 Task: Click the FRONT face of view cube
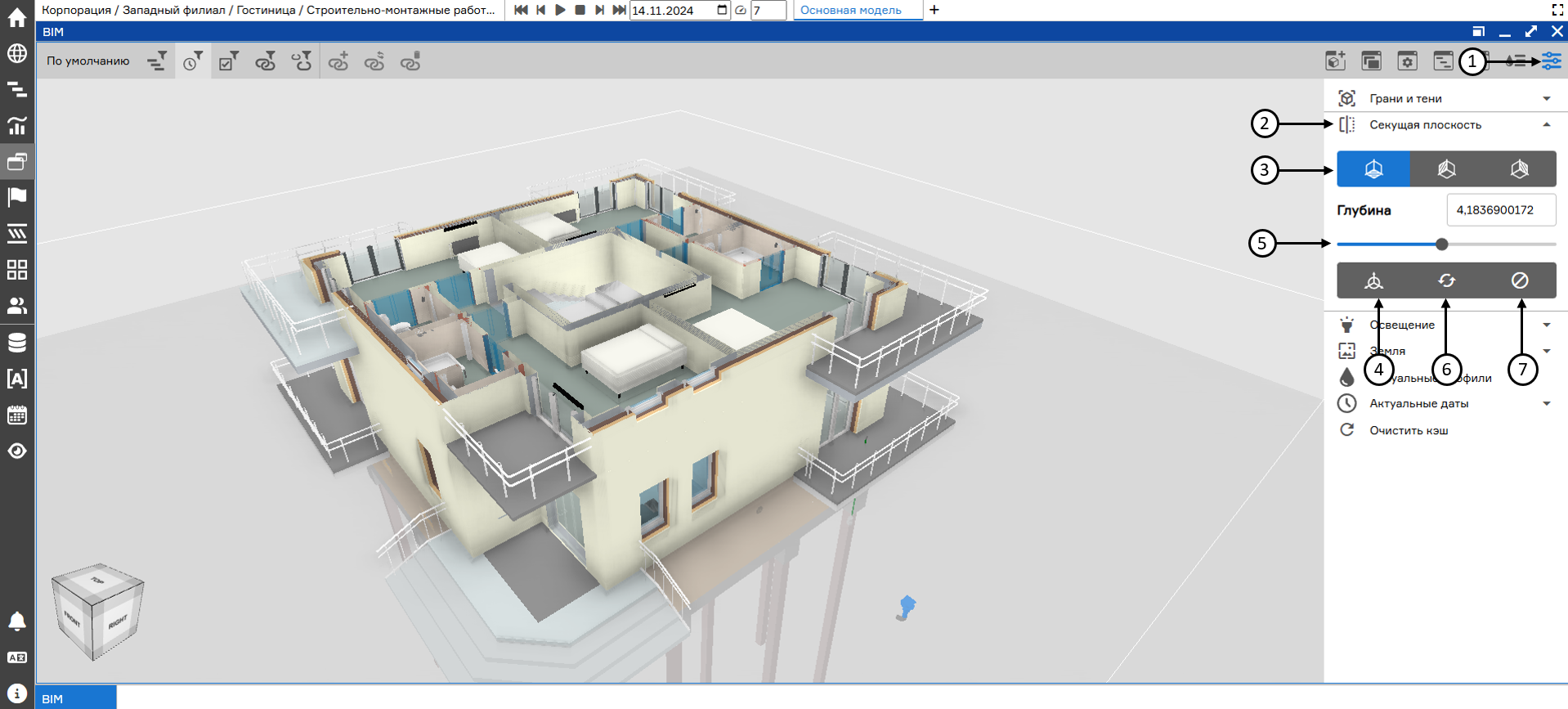[72, 620]
